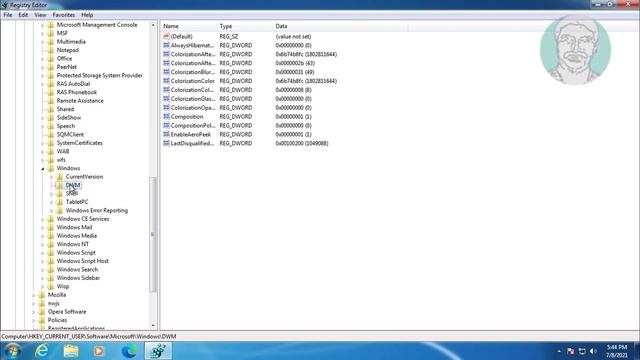
Task: Click the tree scrollbar up arrow
Action: coord(153,25)
